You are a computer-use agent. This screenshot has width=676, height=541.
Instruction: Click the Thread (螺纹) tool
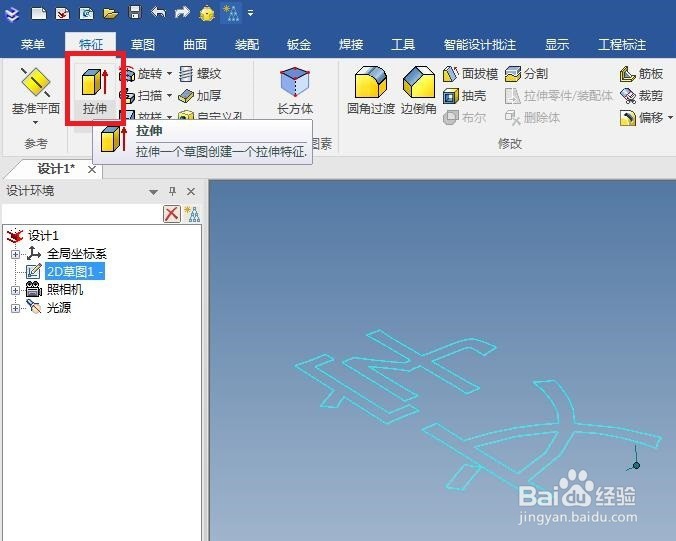[x=200, y=74]
